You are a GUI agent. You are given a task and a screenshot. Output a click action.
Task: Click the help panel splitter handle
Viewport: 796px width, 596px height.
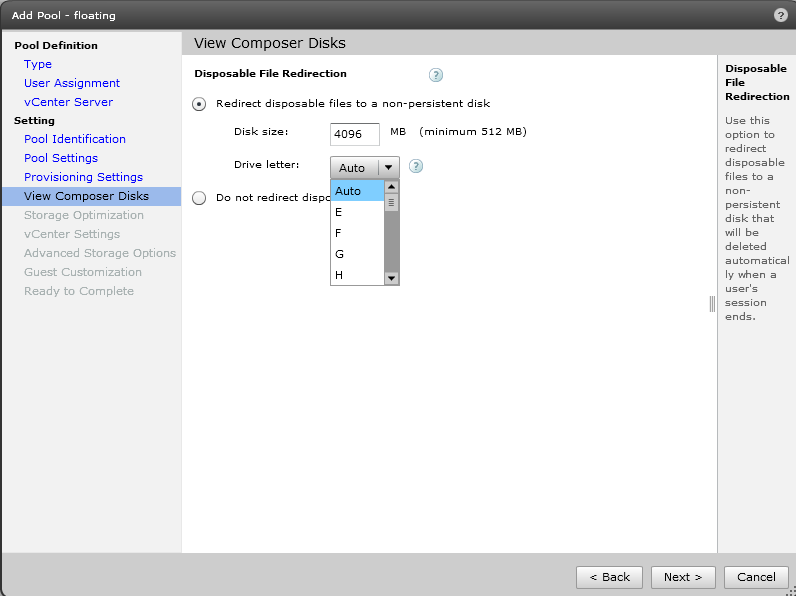click(712, 304)
